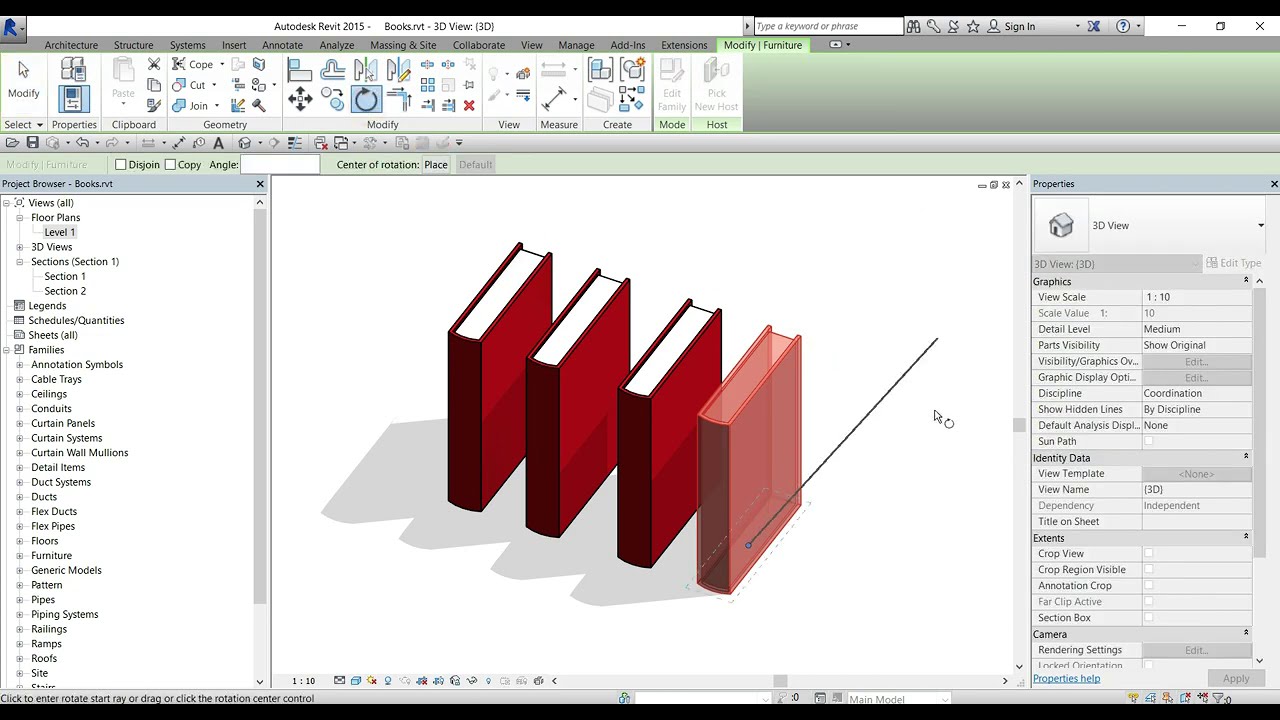The image size is (1280, 720).
Task: Click Edit for Rendering Settings
Action: pos(1196,650)
